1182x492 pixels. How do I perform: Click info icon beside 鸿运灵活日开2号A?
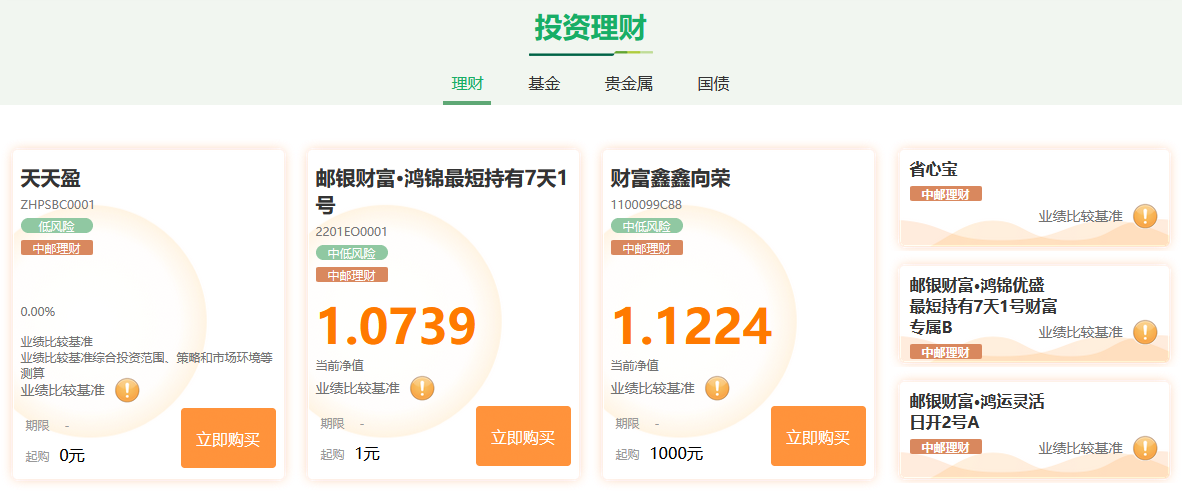(x=1145, y=448)
